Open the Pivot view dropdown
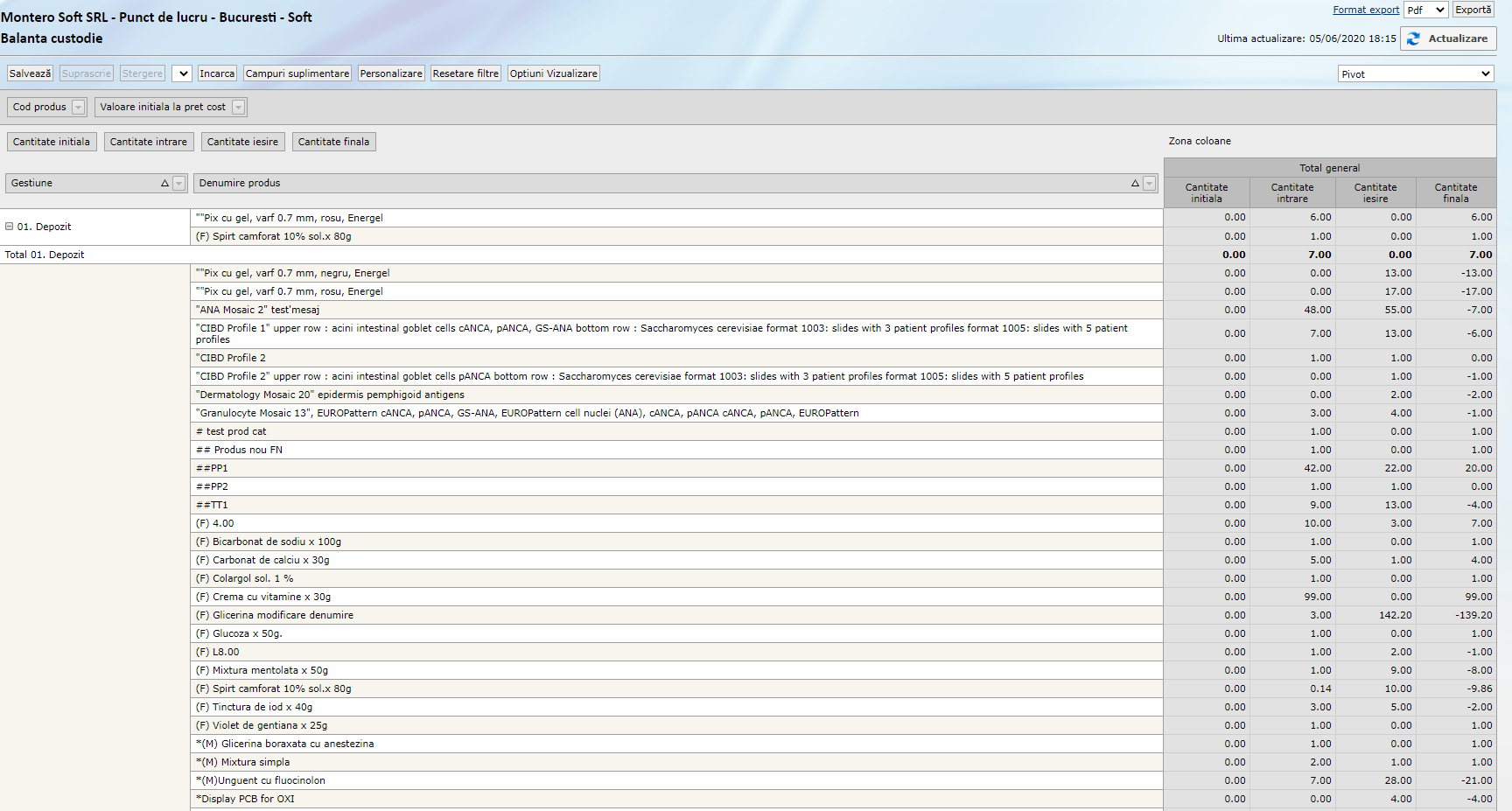1512x811 pixels. coord(1415,74)
